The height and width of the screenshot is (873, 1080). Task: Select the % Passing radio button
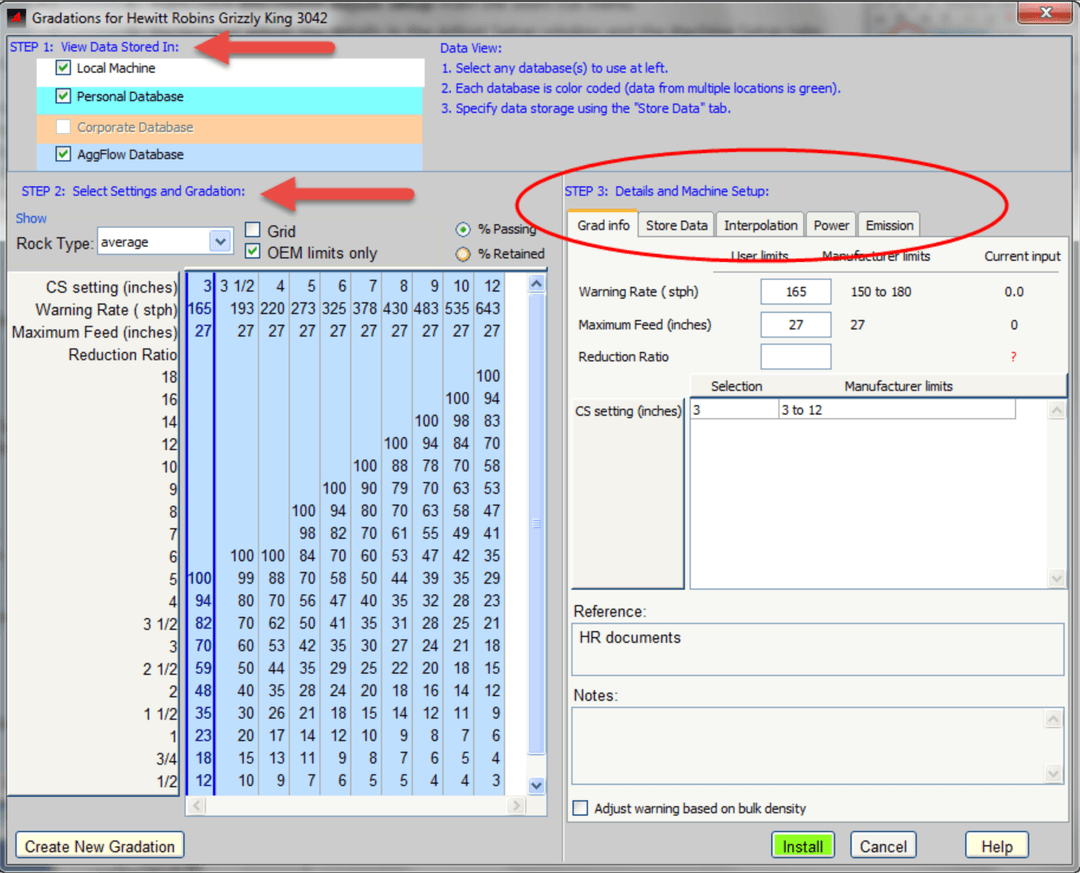tap(463, 229)
